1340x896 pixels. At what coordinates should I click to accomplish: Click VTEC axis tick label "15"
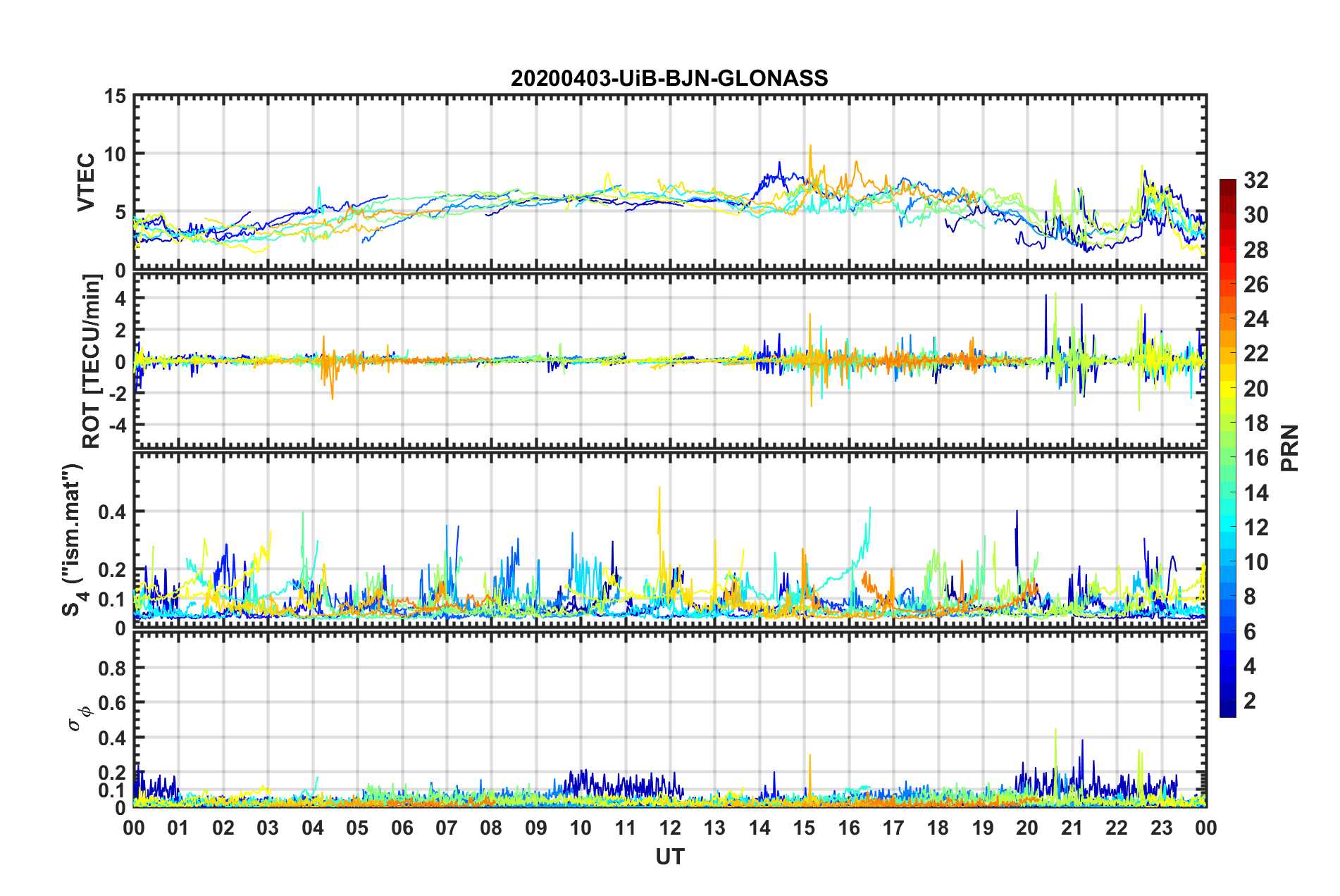click(116, 96)
